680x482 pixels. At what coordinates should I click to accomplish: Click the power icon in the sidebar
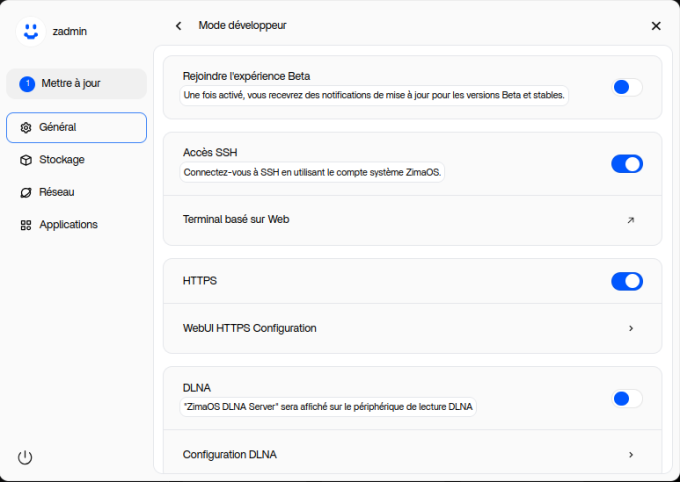(25, 457)
